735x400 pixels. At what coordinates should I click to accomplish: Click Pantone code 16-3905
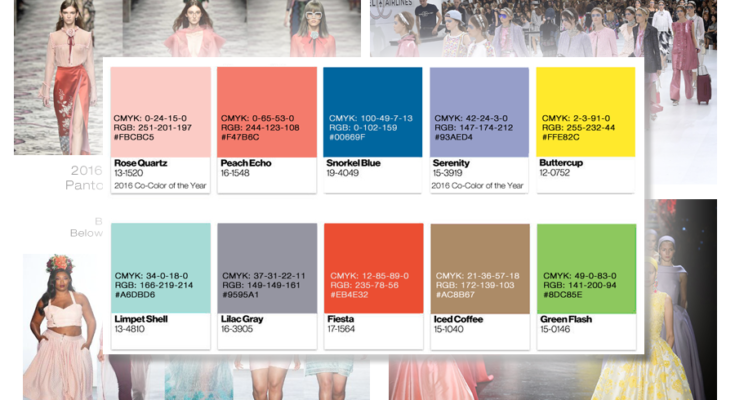click(x=237, y=329)
